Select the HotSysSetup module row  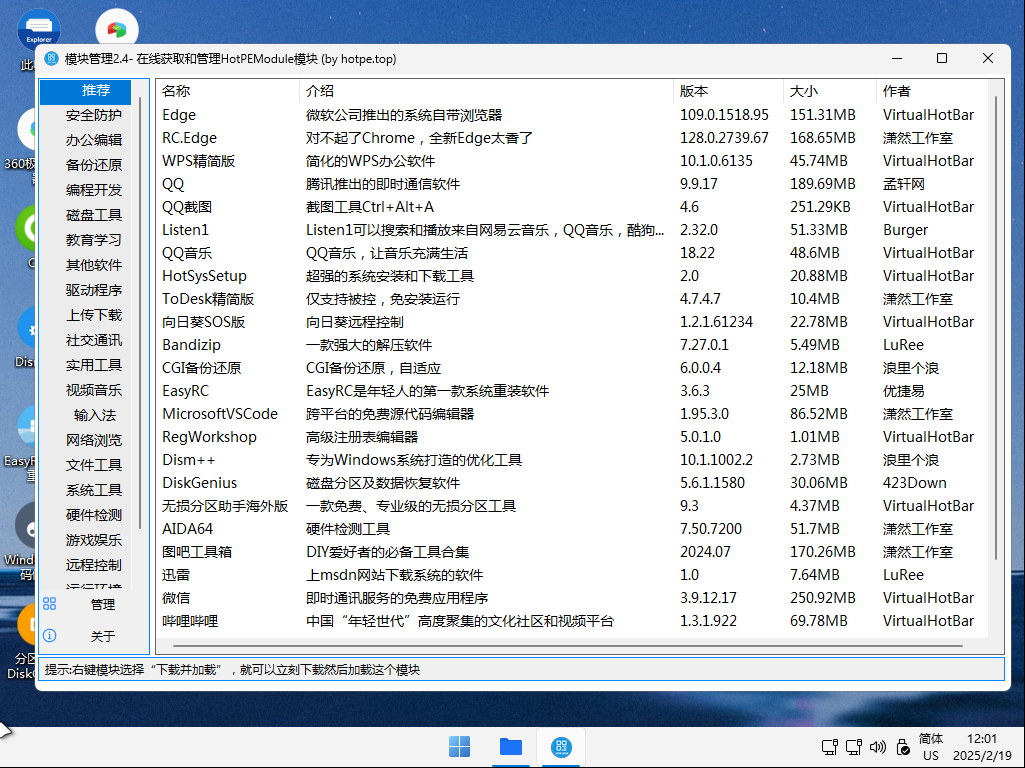coord(572,276)
